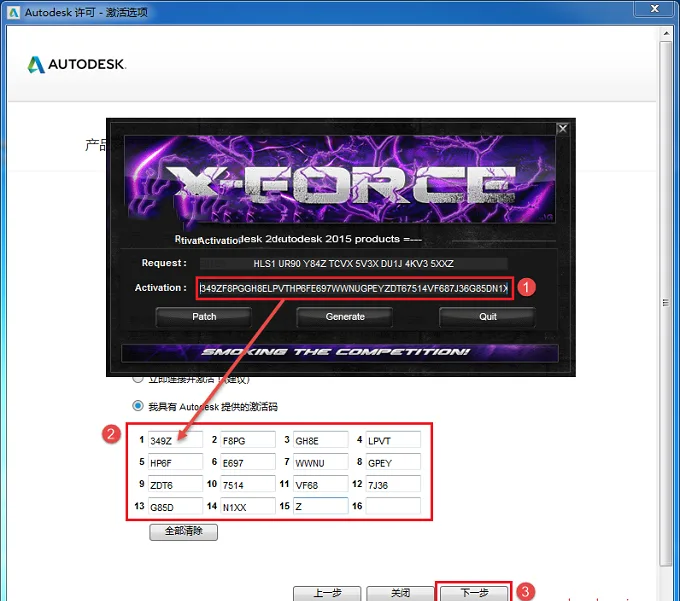The height and width of the screenshot is (601, 680).
Task: Click the Request code field
Action: click(x=353, y=264)
